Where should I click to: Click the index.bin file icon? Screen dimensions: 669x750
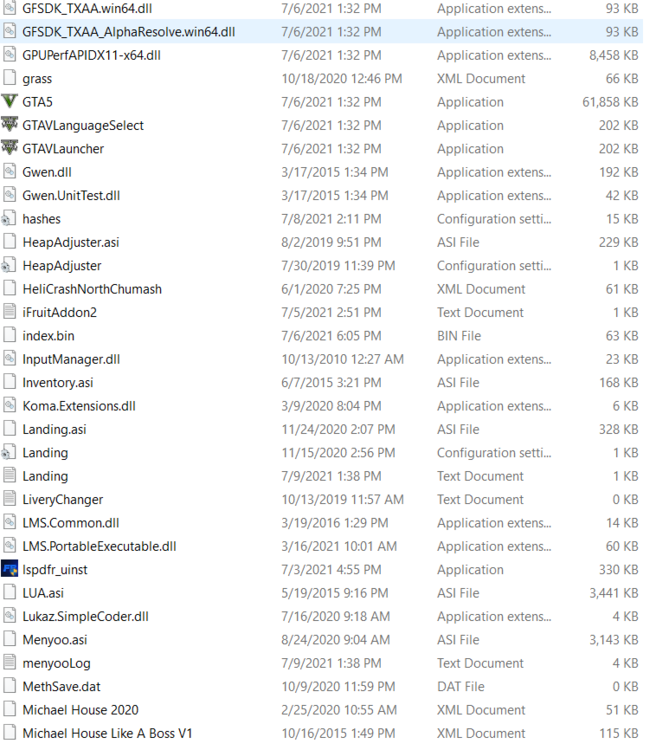point(10,336)
